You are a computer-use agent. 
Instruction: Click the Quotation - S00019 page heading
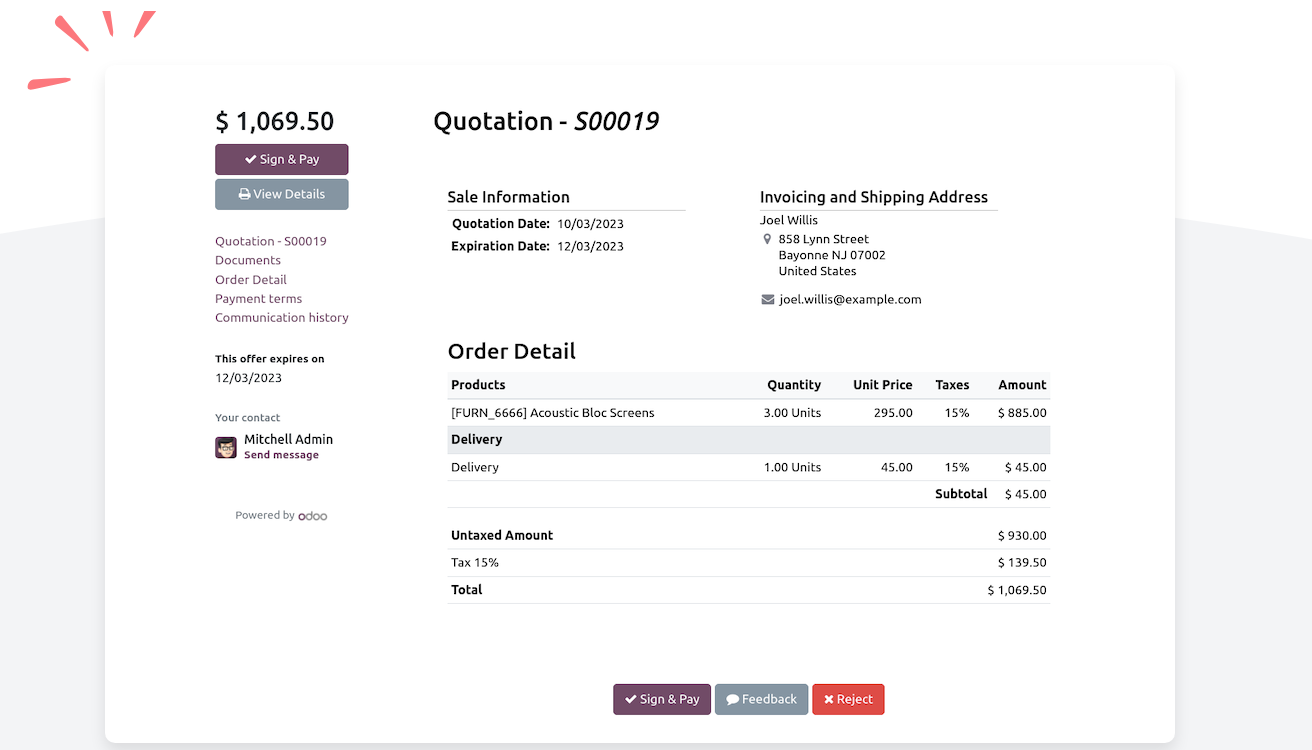[546, 121]
